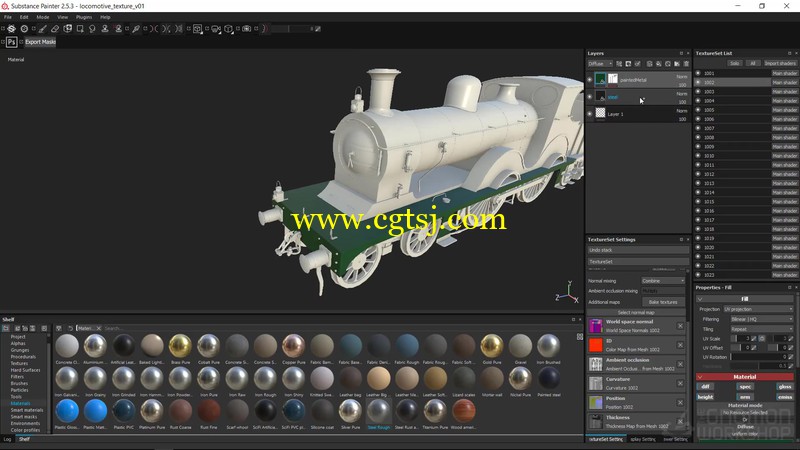
Task: Select the Steel Rough material
Action: pyautogui.click(x=379, y=414)
